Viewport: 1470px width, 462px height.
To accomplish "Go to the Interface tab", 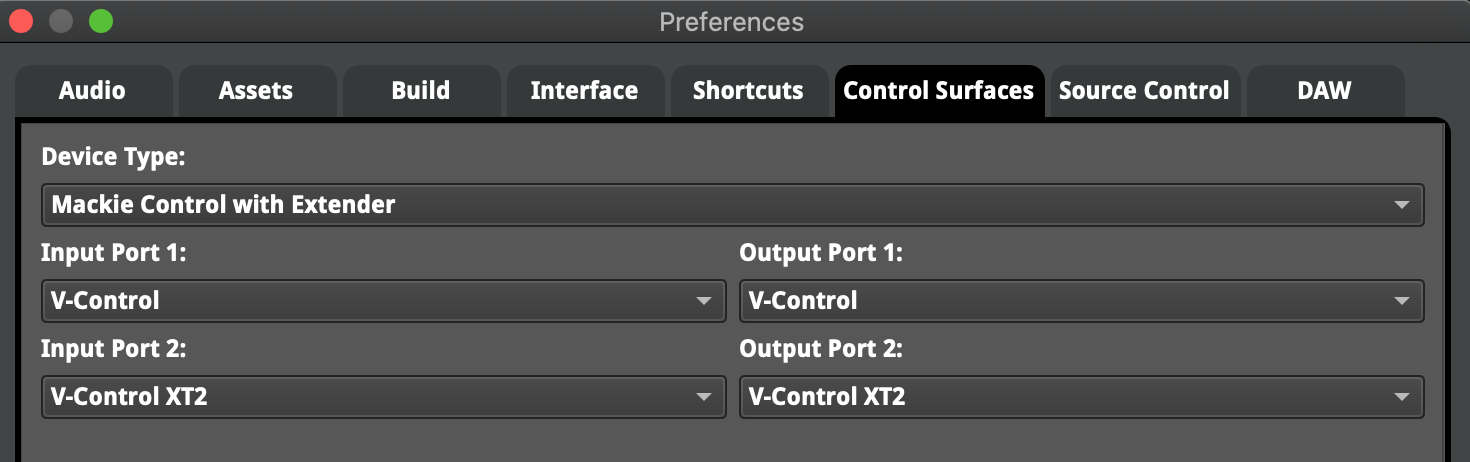I will pyautogui.click(x=584, y=91).
